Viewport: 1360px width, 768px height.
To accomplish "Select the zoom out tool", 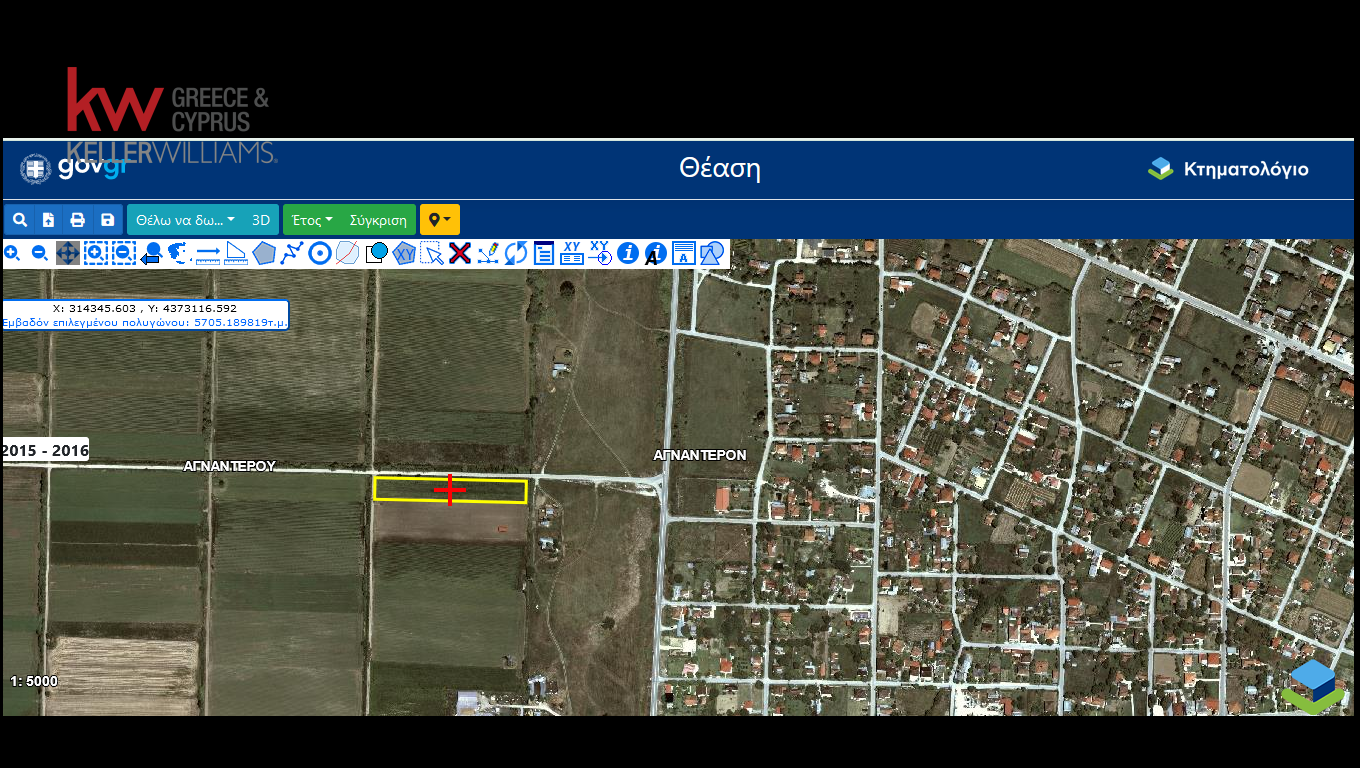I will (40, 253).
